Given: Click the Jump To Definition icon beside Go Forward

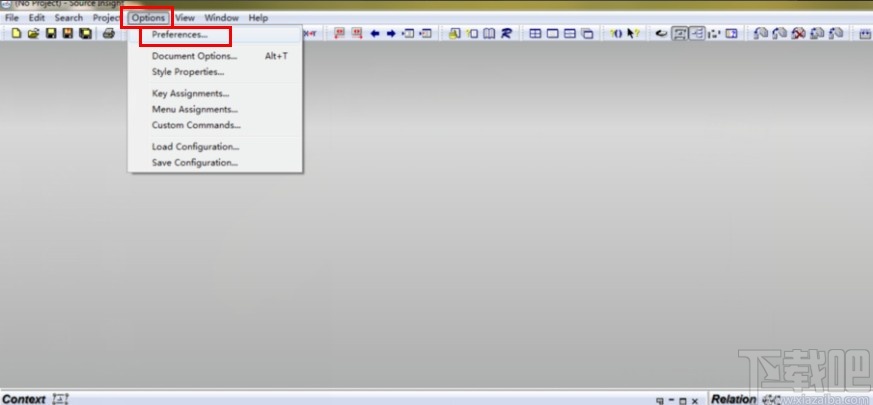Looking at the screenshot, I should pyautogui.click(x=409, y=33).
